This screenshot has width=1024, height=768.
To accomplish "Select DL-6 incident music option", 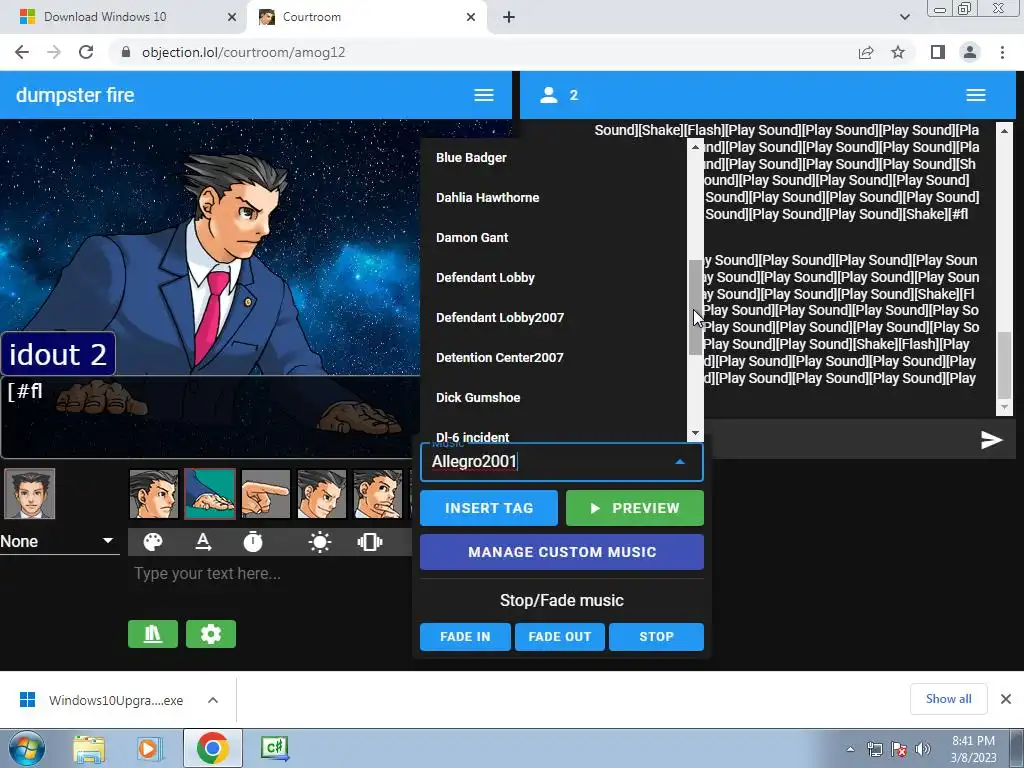I will point(554,432).
